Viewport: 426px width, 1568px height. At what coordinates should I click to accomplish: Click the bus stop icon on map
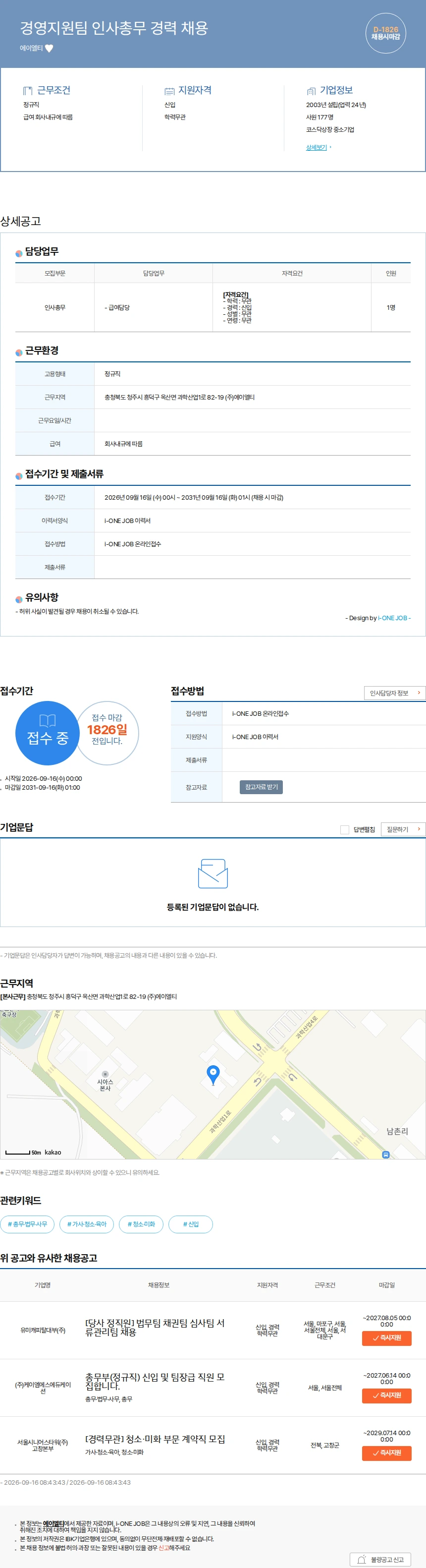[386, 1155]
